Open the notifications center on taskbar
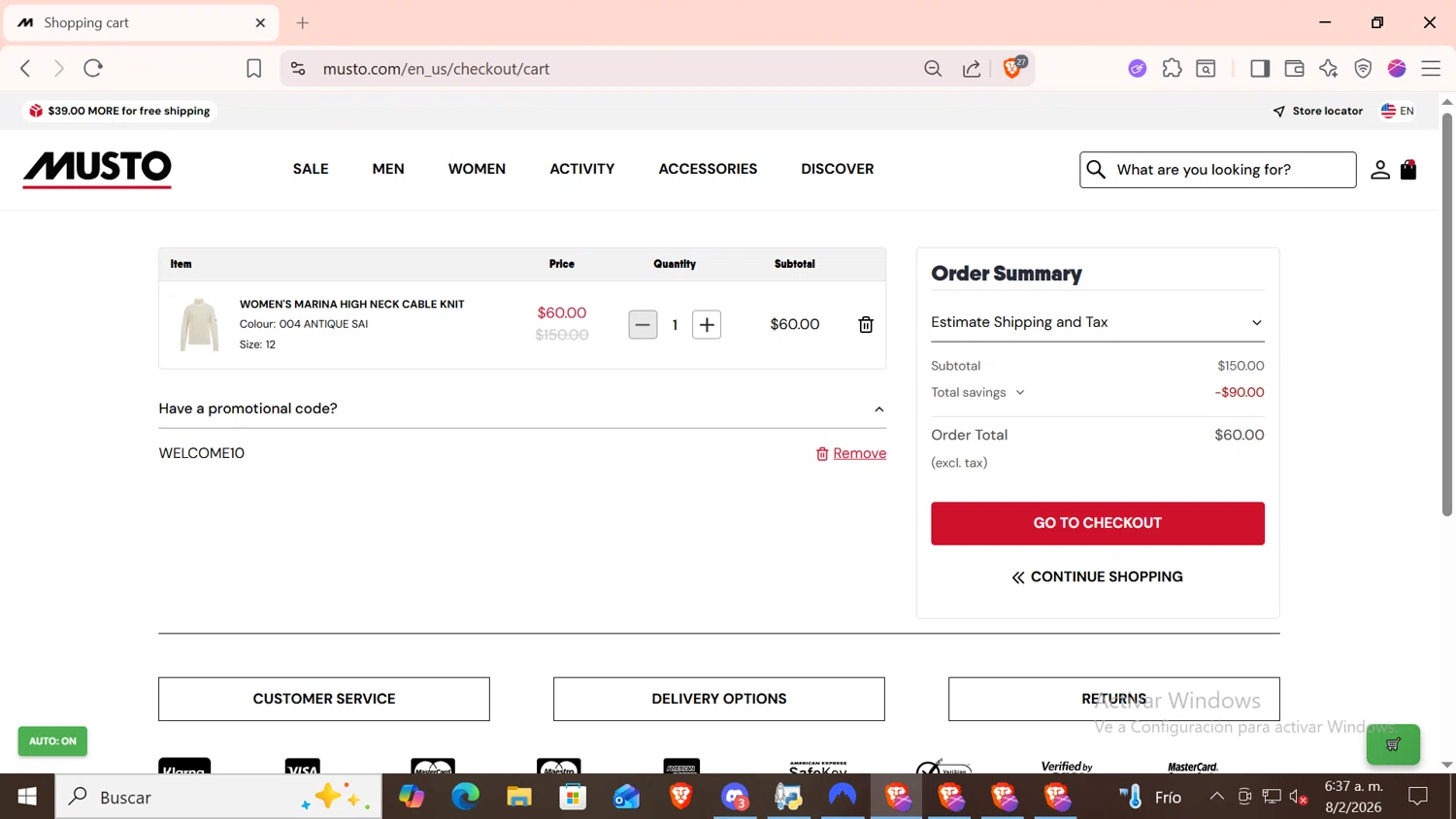1456x819 pixels. pyautogui.click(x=1418, y=797)
